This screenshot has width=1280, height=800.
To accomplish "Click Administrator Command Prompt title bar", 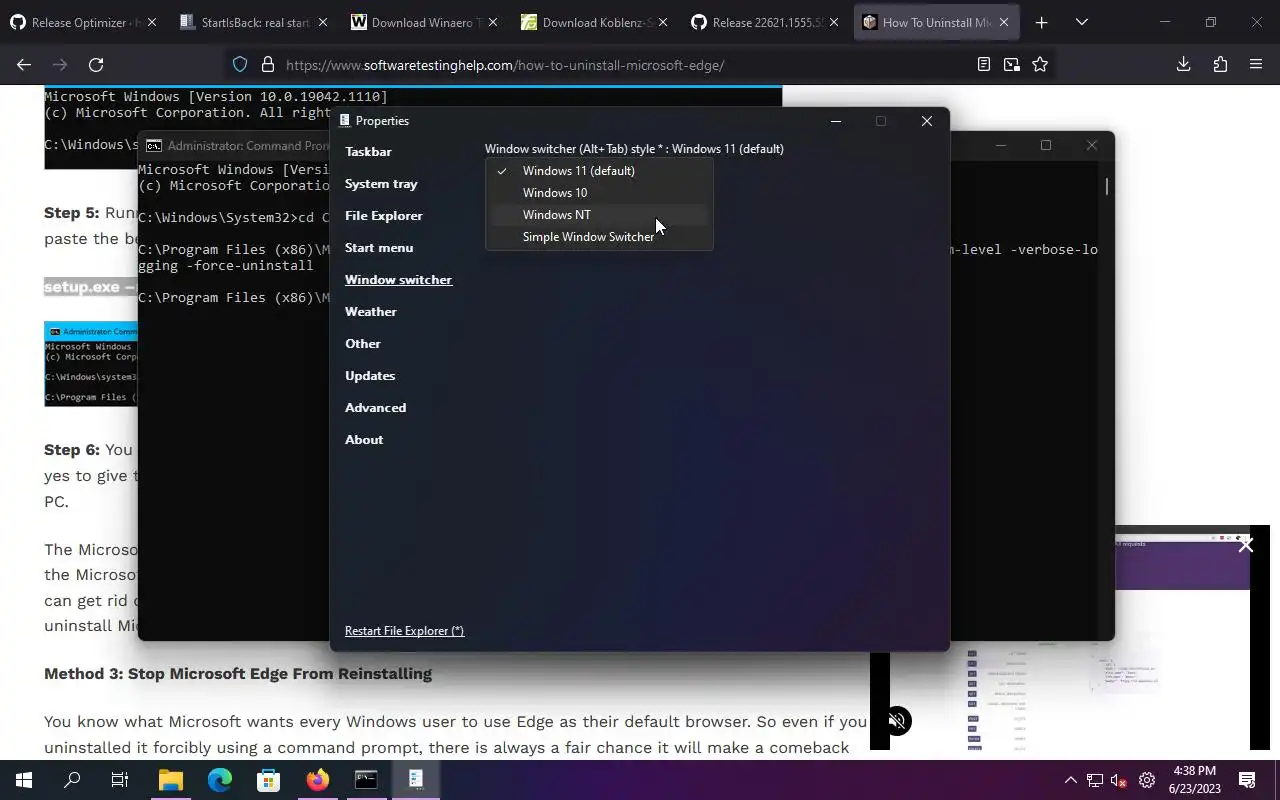I will pyautogui.click(x=236, y=145).
